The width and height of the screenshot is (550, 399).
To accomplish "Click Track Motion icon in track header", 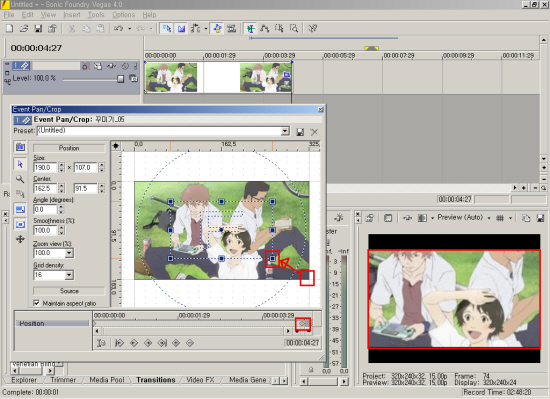I will click(x=98, y=66).
